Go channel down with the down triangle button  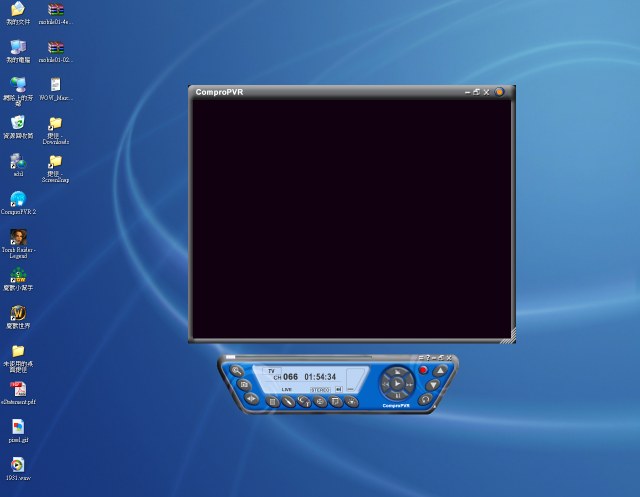[x=433, y=385]
